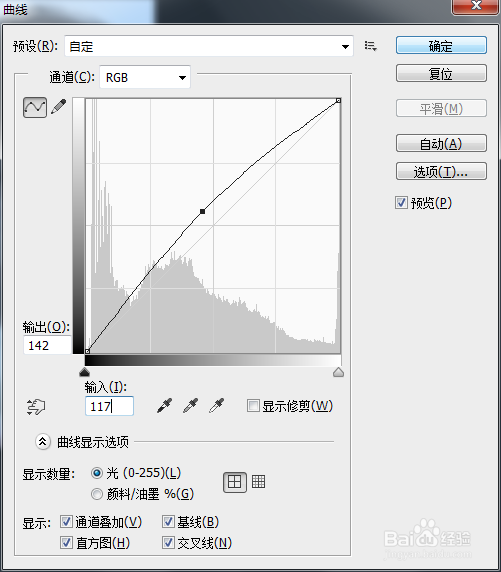Select the middle control point on curve
The height and width of the screenshot is (572, 501).
point(203,211)
